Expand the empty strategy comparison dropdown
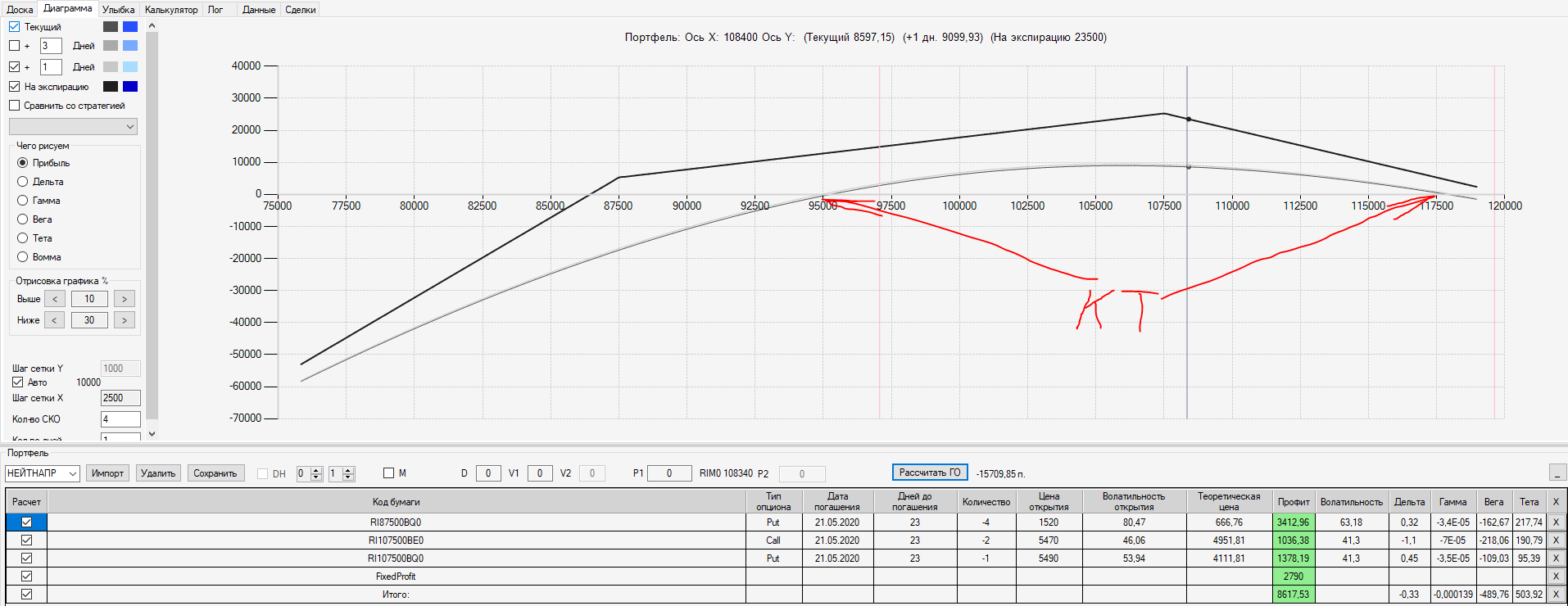1568x606 pixels. [73, 127]
